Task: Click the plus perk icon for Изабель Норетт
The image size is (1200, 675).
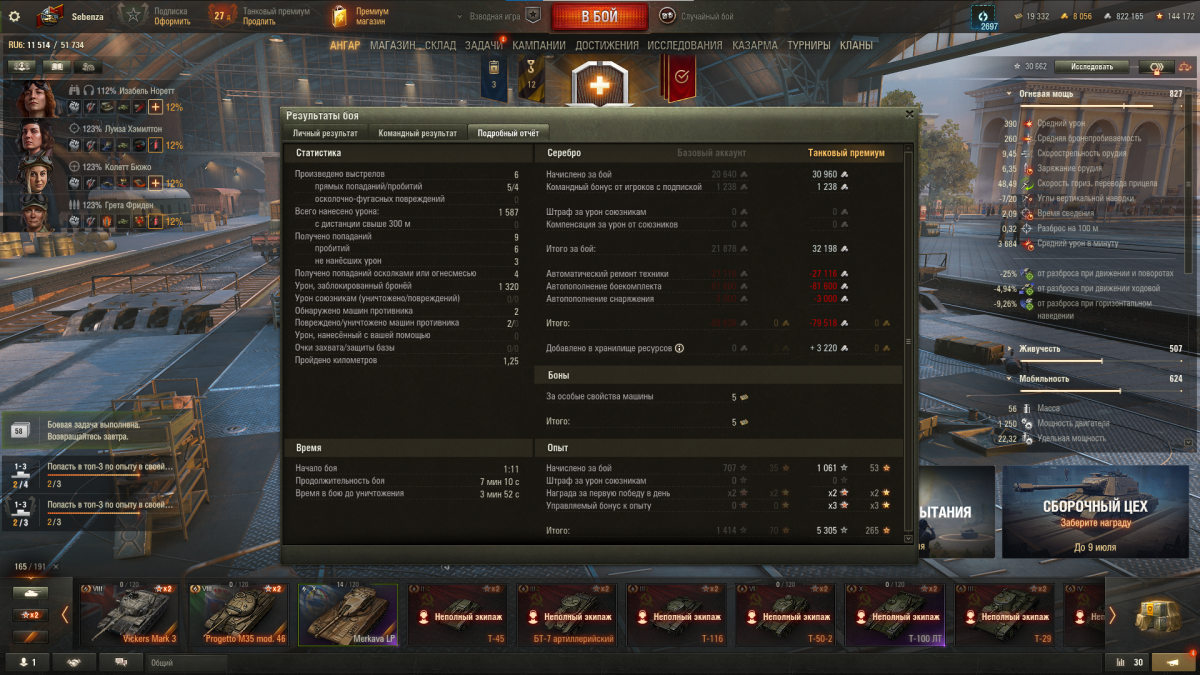Action: [x=155, y=107]
